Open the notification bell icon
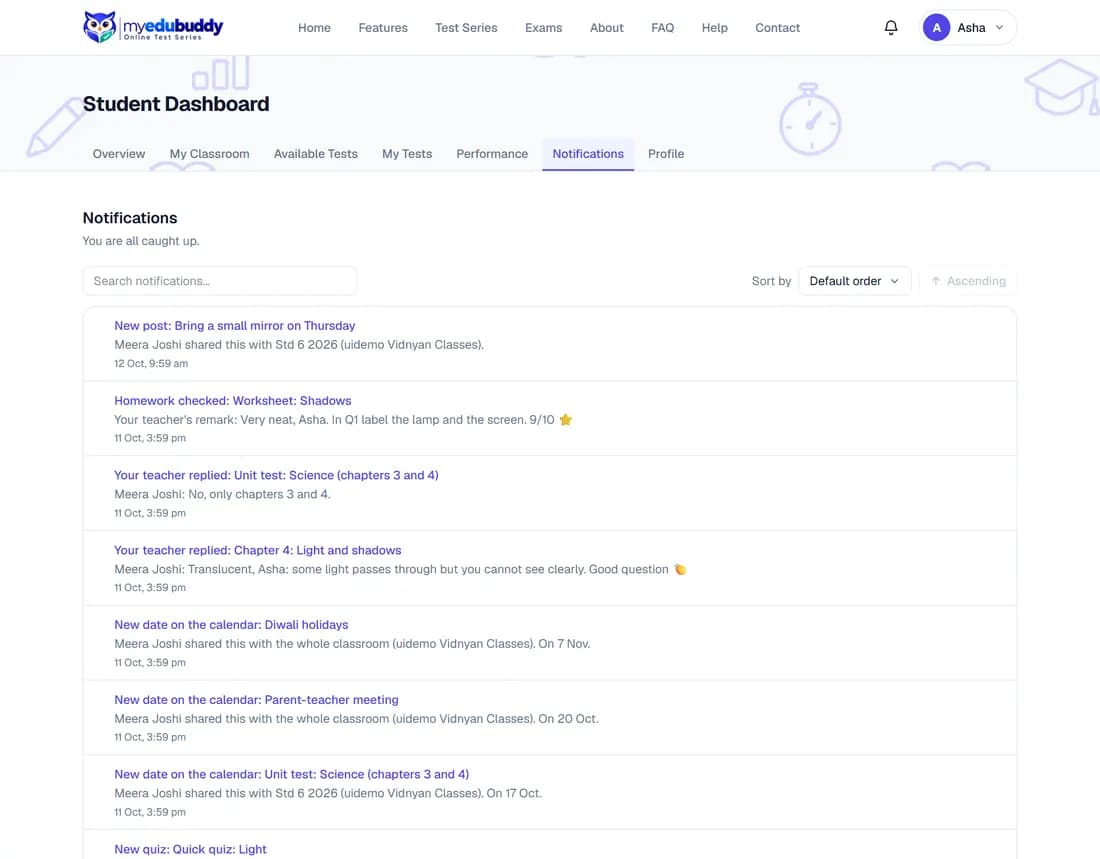 pyautogui.click(x=890, y=27)
